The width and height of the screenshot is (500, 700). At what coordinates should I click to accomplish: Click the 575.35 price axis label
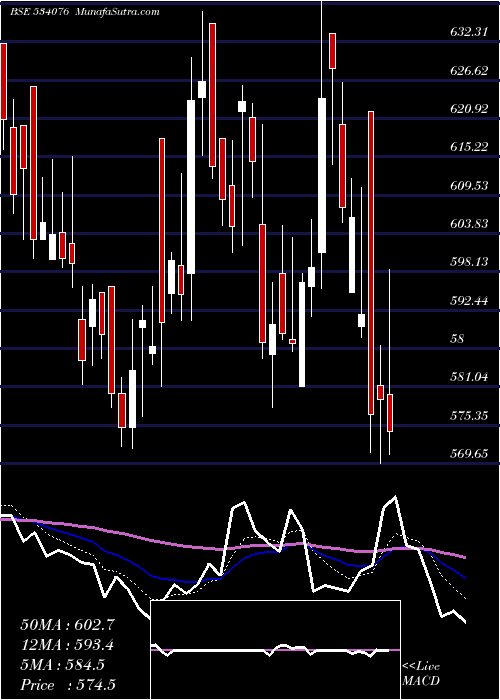(x=469, y=416)
